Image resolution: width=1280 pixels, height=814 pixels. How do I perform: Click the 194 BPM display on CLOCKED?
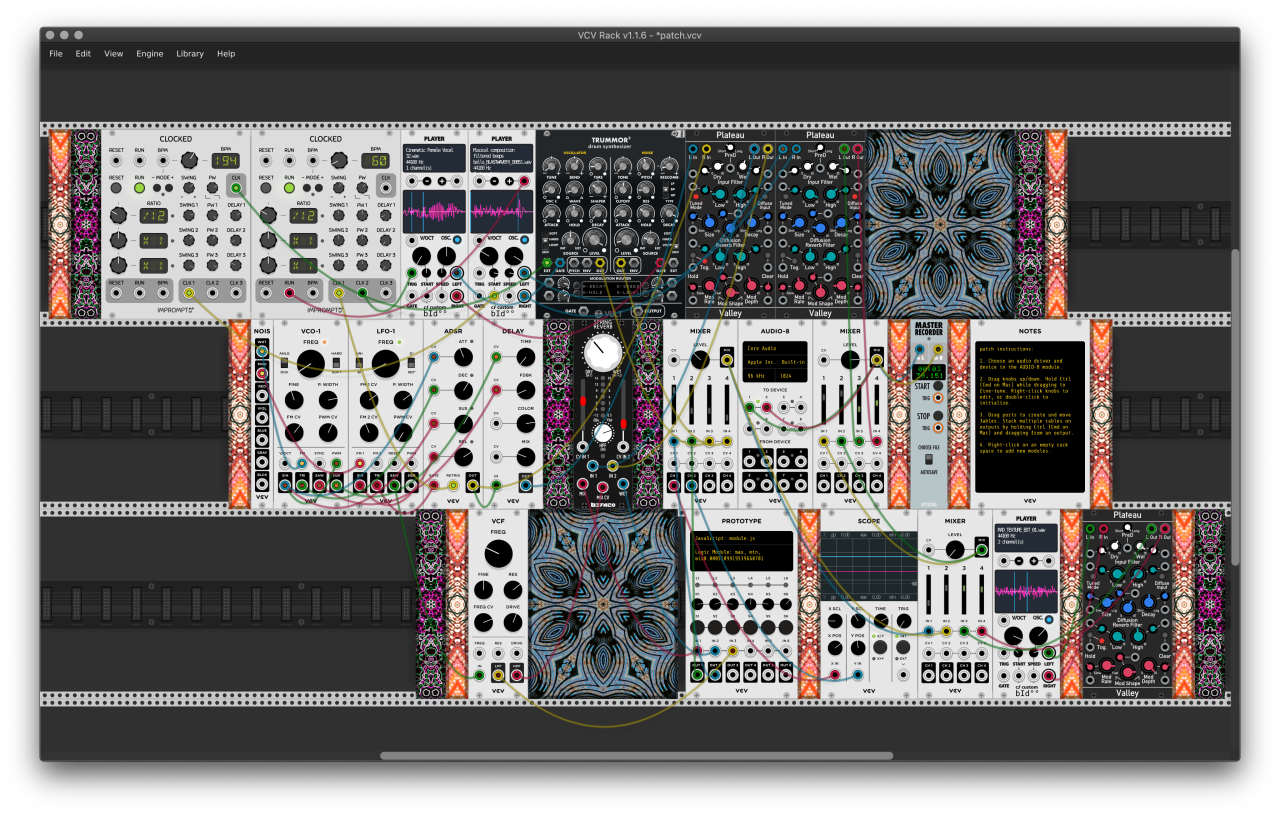(x=226, y=161)
